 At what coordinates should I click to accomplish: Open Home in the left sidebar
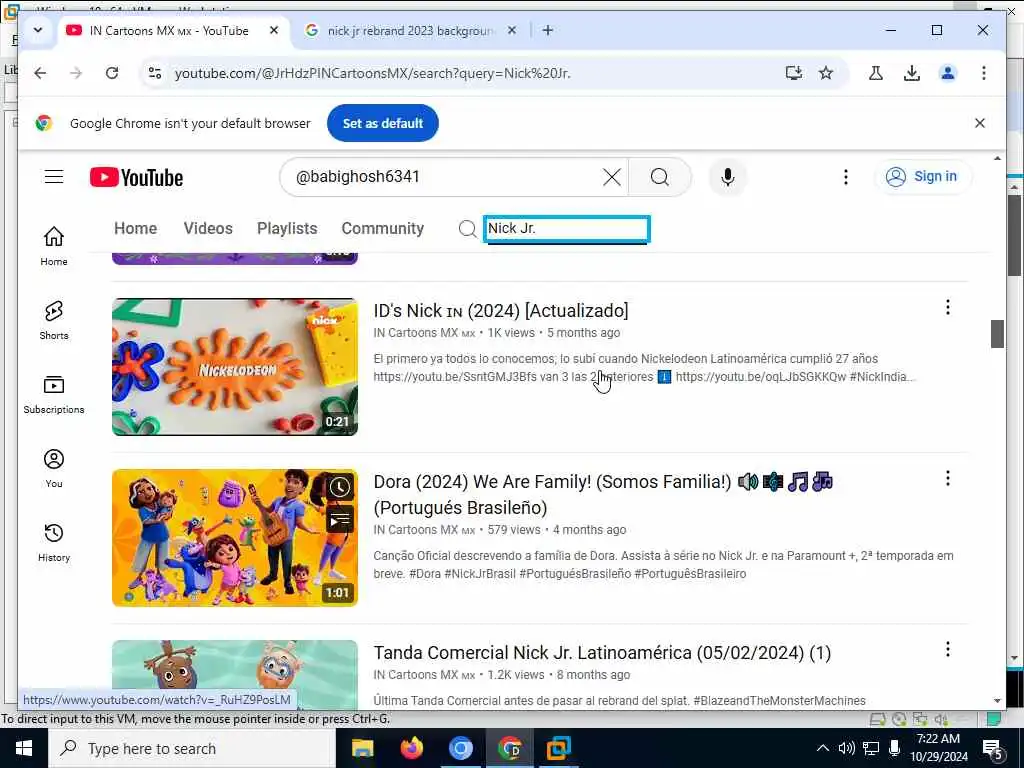[54, 246]
